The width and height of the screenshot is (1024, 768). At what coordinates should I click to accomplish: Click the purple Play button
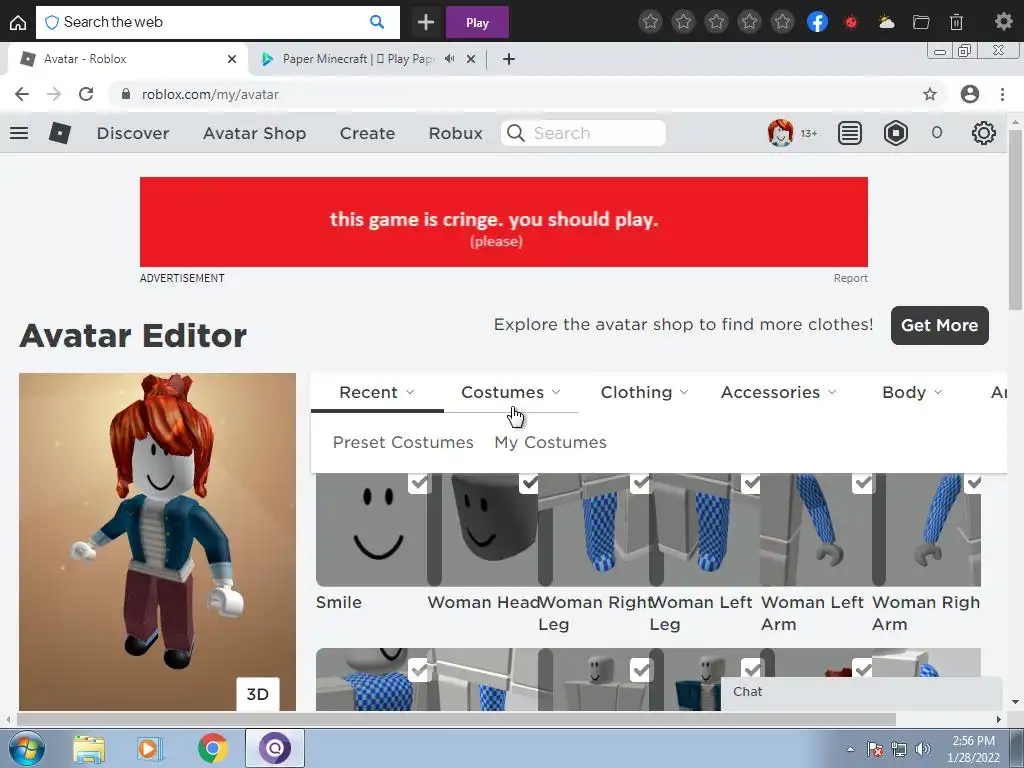477,23
